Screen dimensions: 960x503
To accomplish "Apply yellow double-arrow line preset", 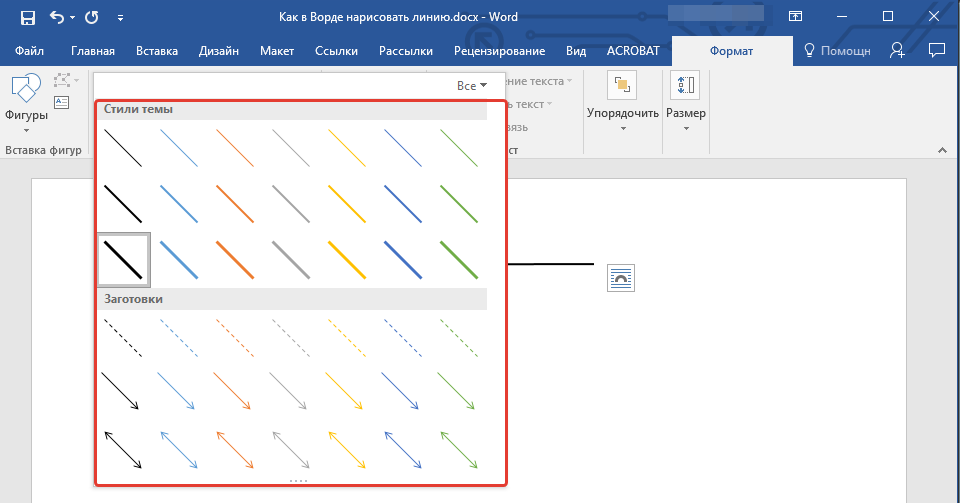I will coord(347,450).
